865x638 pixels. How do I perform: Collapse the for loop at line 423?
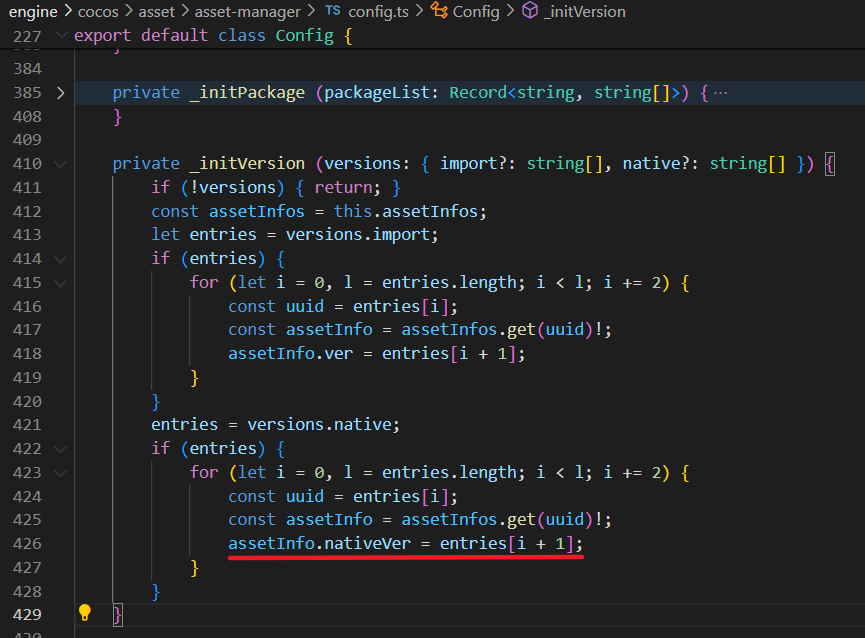61,473
